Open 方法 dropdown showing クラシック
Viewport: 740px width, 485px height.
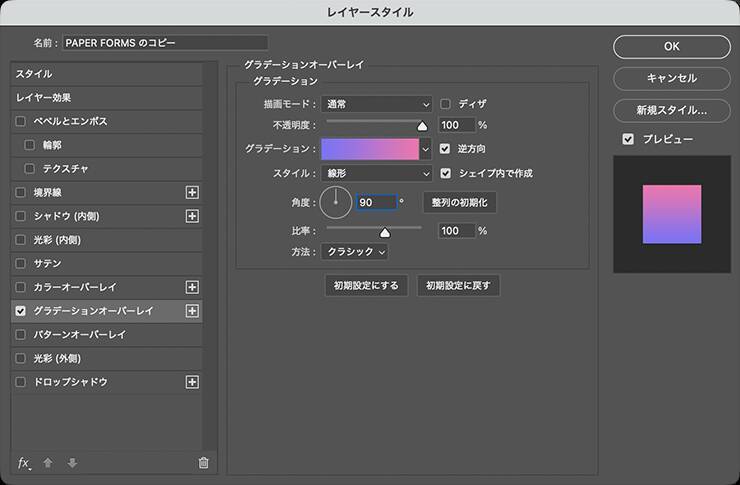pyautogui.click(x=355, y=251)
